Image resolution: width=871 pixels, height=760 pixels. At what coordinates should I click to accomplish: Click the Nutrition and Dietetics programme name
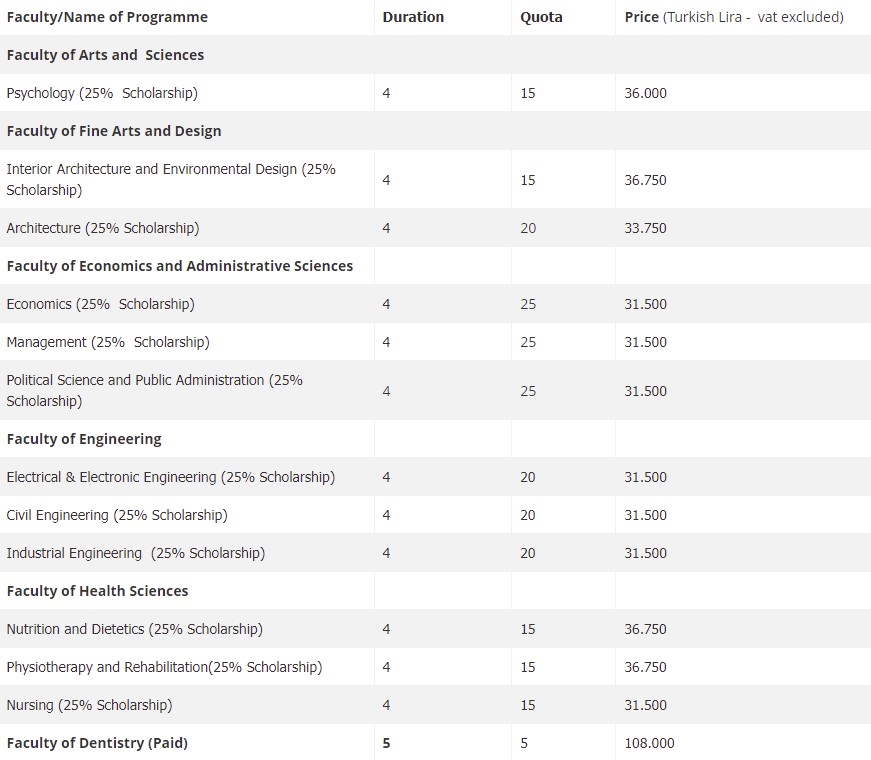click(135, 629)
